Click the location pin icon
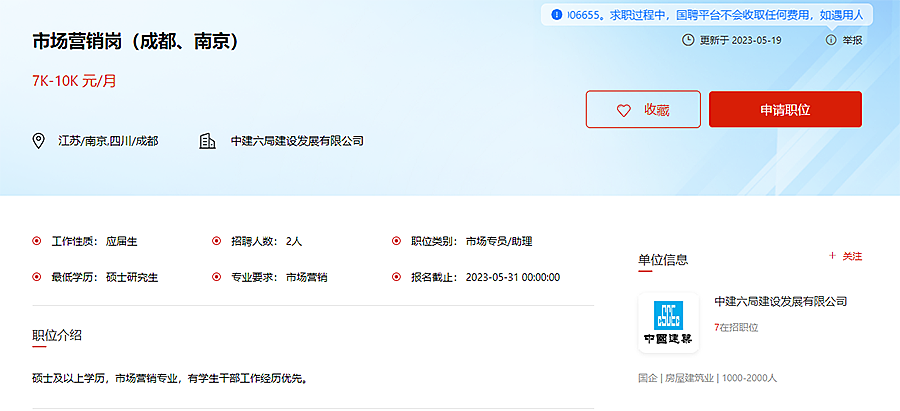The image size is (900, 411). point(39,141)
